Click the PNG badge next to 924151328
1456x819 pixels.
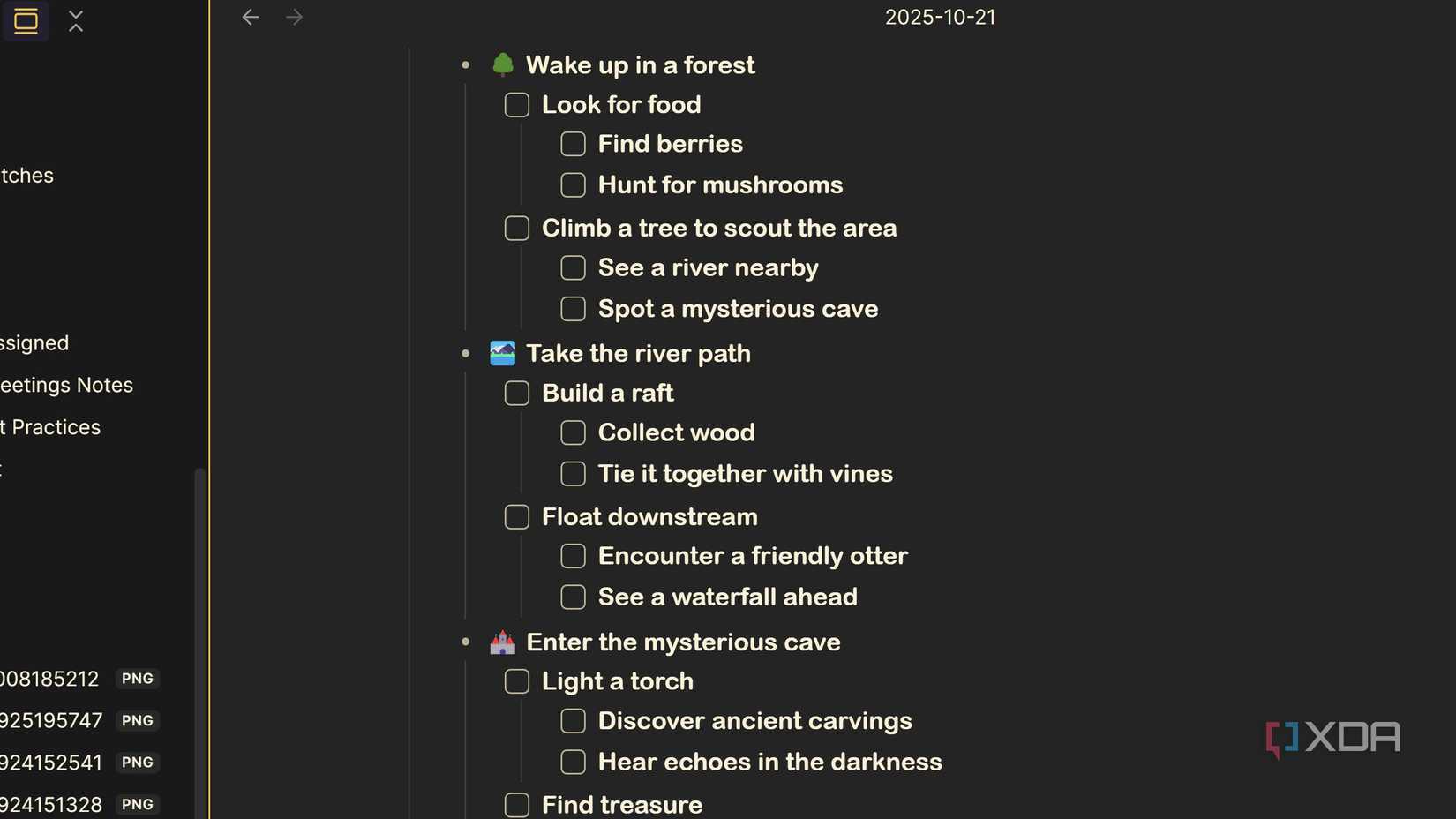coord(138,804)
